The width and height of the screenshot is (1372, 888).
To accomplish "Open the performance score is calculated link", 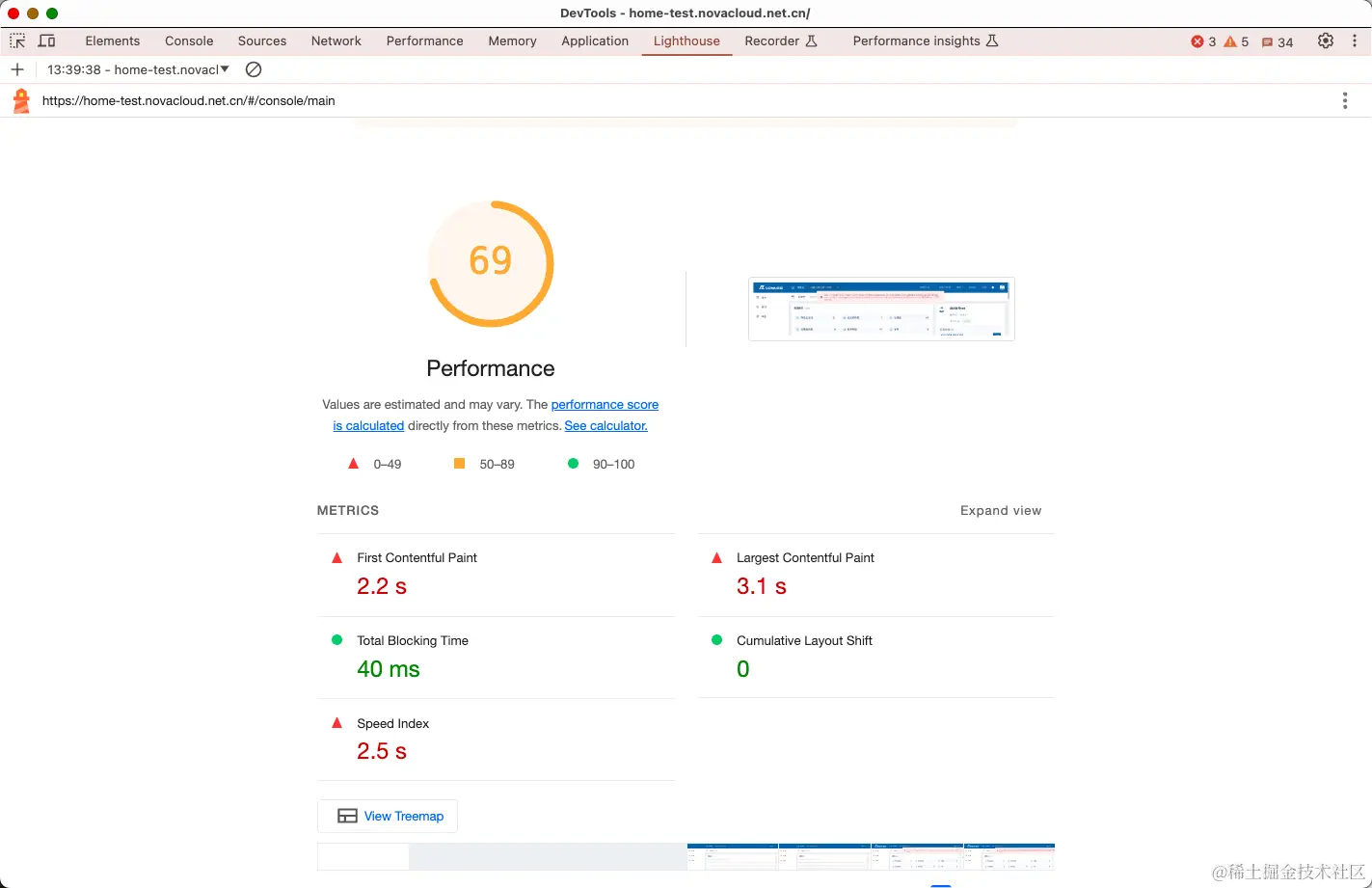I will click(x=496, y=415).
